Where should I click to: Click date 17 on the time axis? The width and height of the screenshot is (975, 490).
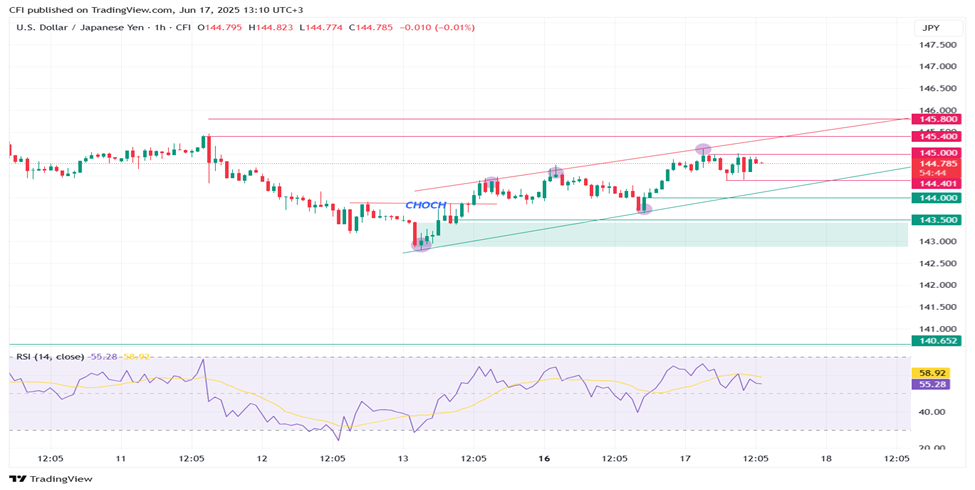(685, 459)
